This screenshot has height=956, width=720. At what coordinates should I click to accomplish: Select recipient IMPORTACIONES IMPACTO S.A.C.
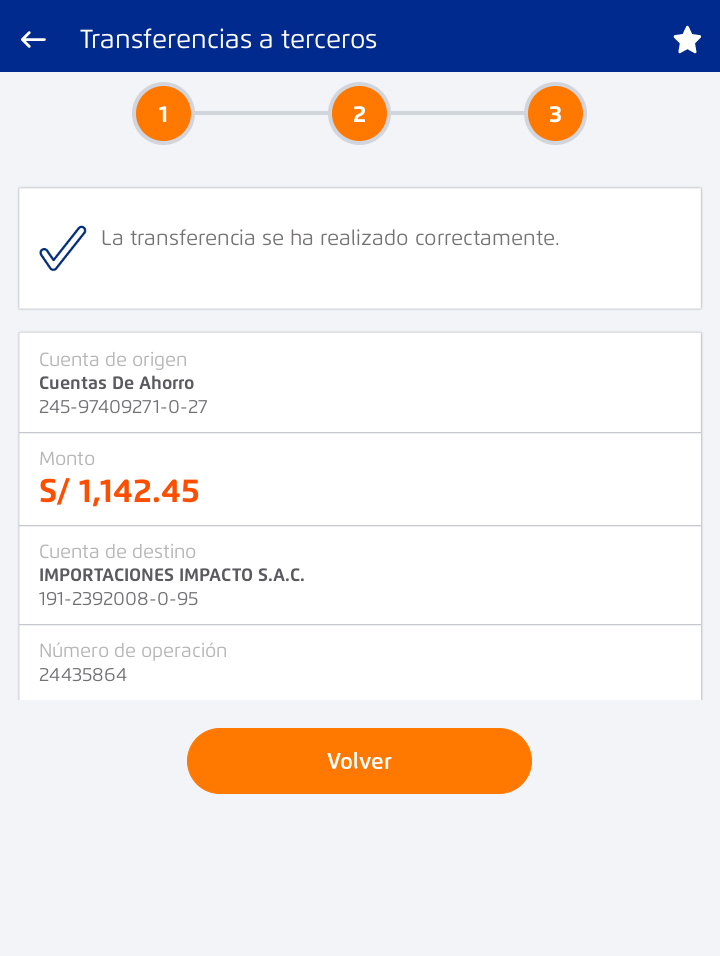point(171,575)
